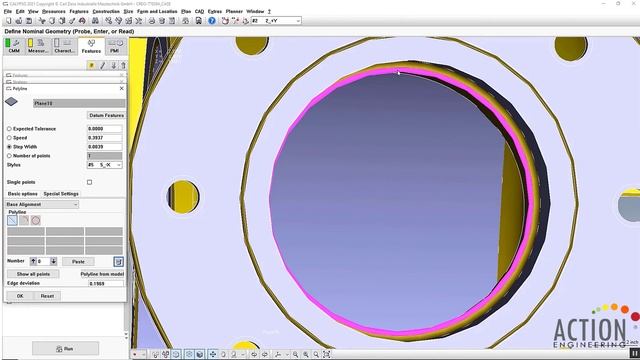Click the Plane feature name field

tap(79, 103)
